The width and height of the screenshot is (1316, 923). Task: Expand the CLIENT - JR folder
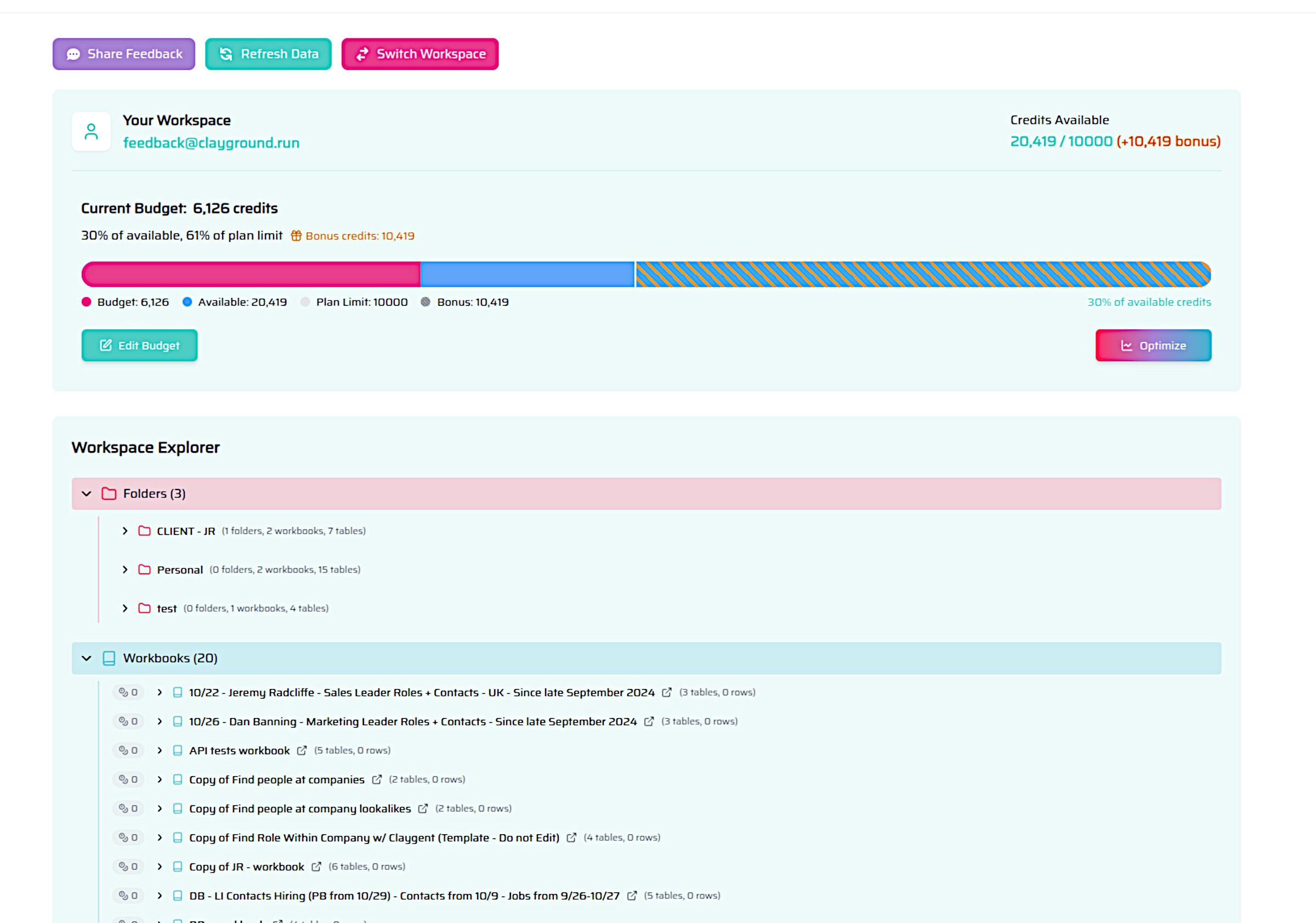pos(125,531)
